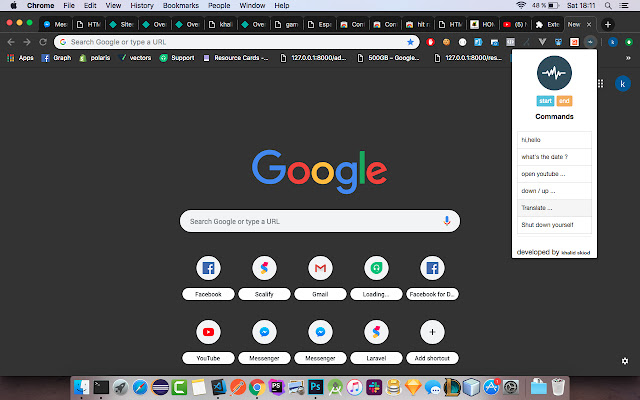640x400 pixels.
Task: Expand hidden bookmarks with double chevron
Action: (x=628, y=58)
